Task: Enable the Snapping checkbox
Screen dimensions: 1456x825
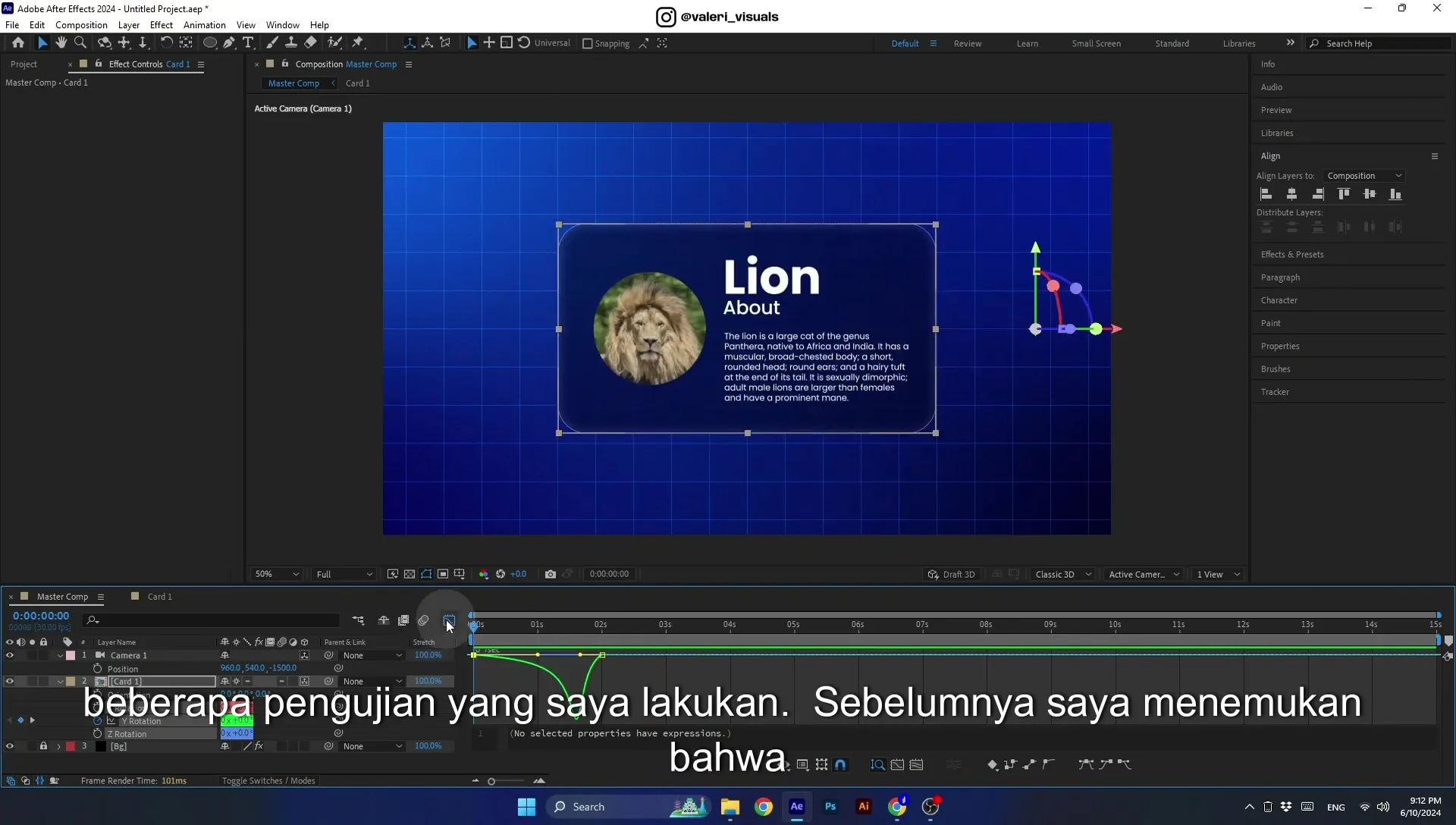Action: (587, 43)
